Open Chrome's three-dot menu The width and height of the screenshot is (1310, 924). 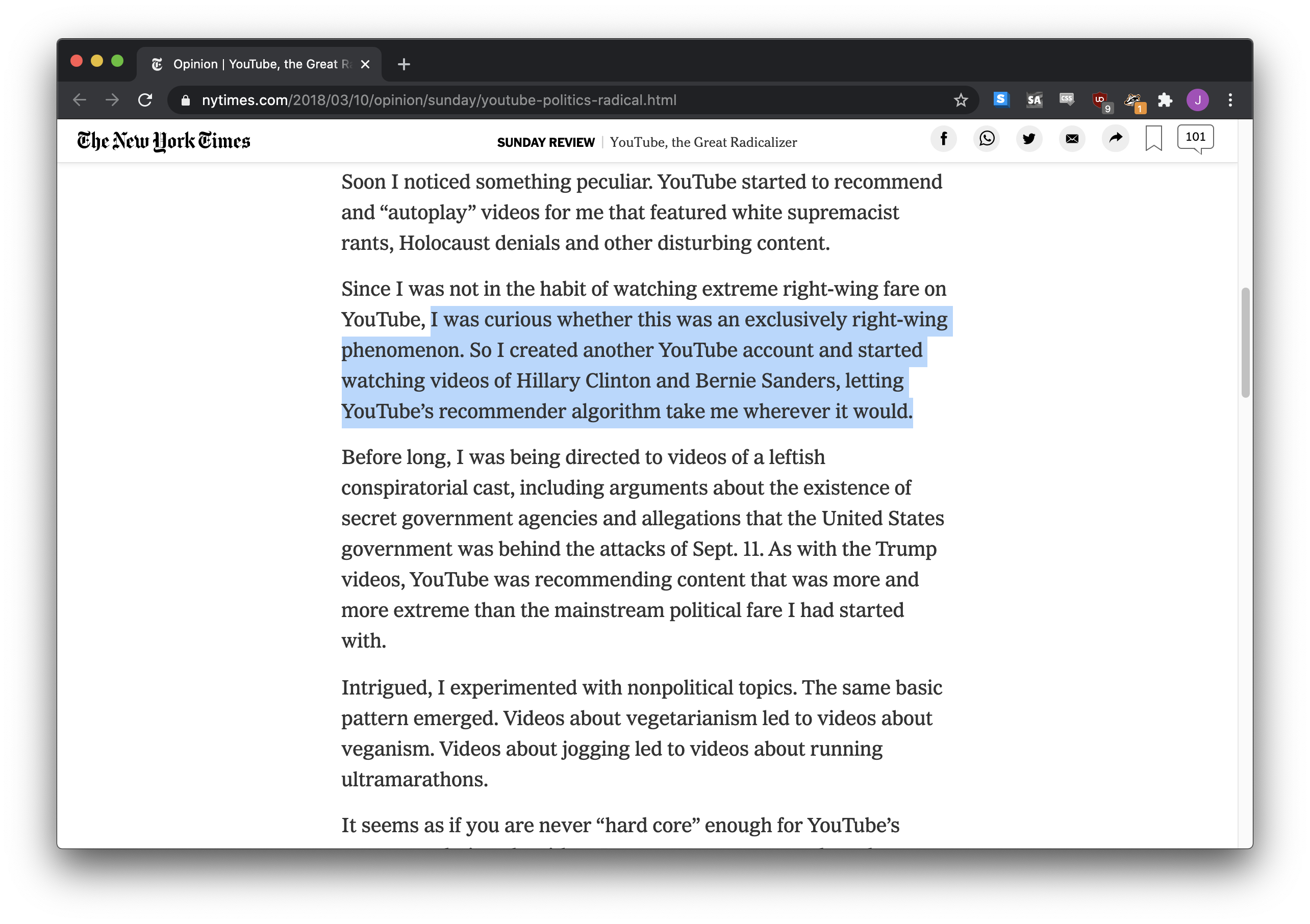1231,100
